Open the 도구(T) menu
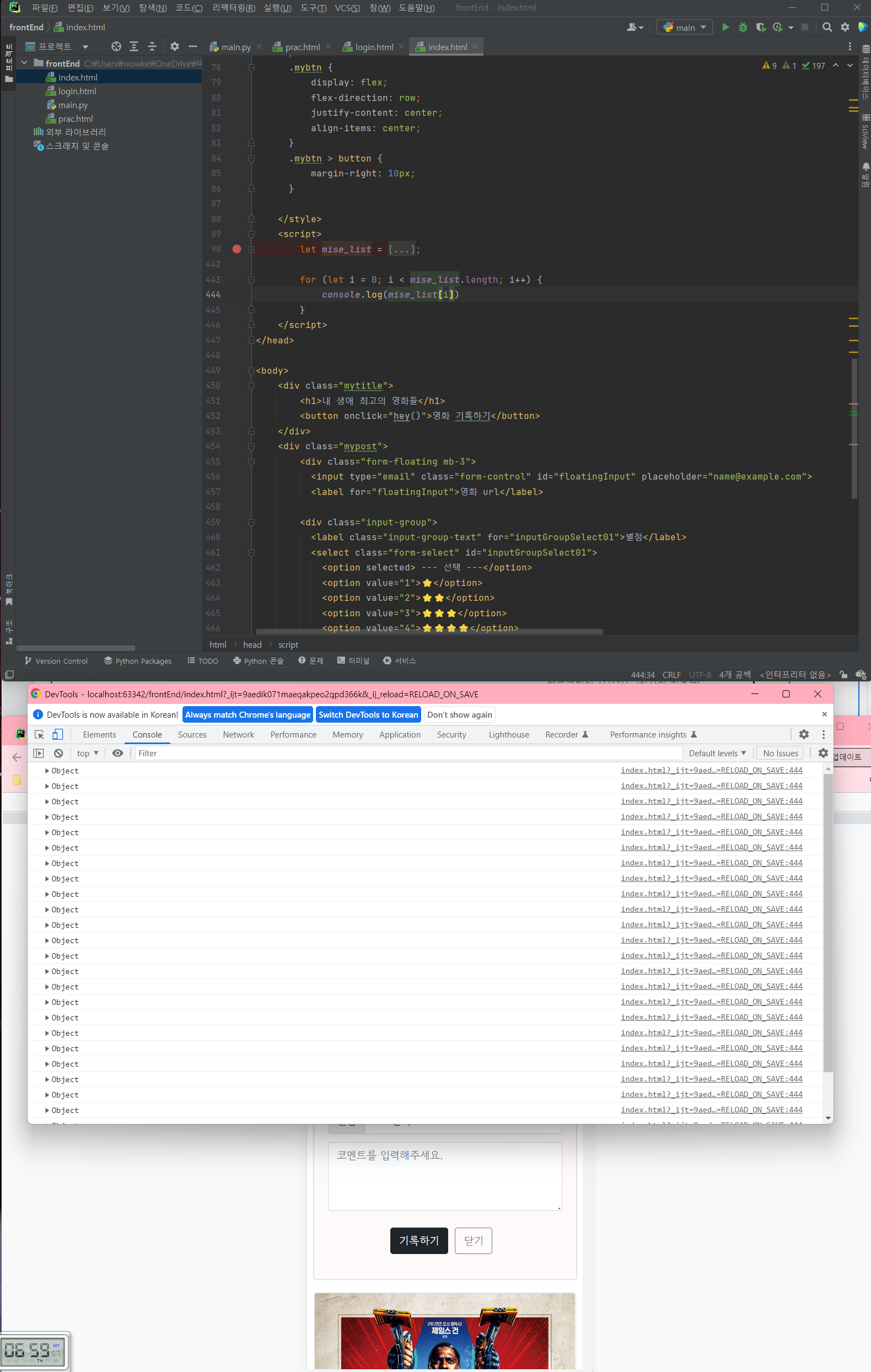871x1372 pixels. [x=313, y=7]
